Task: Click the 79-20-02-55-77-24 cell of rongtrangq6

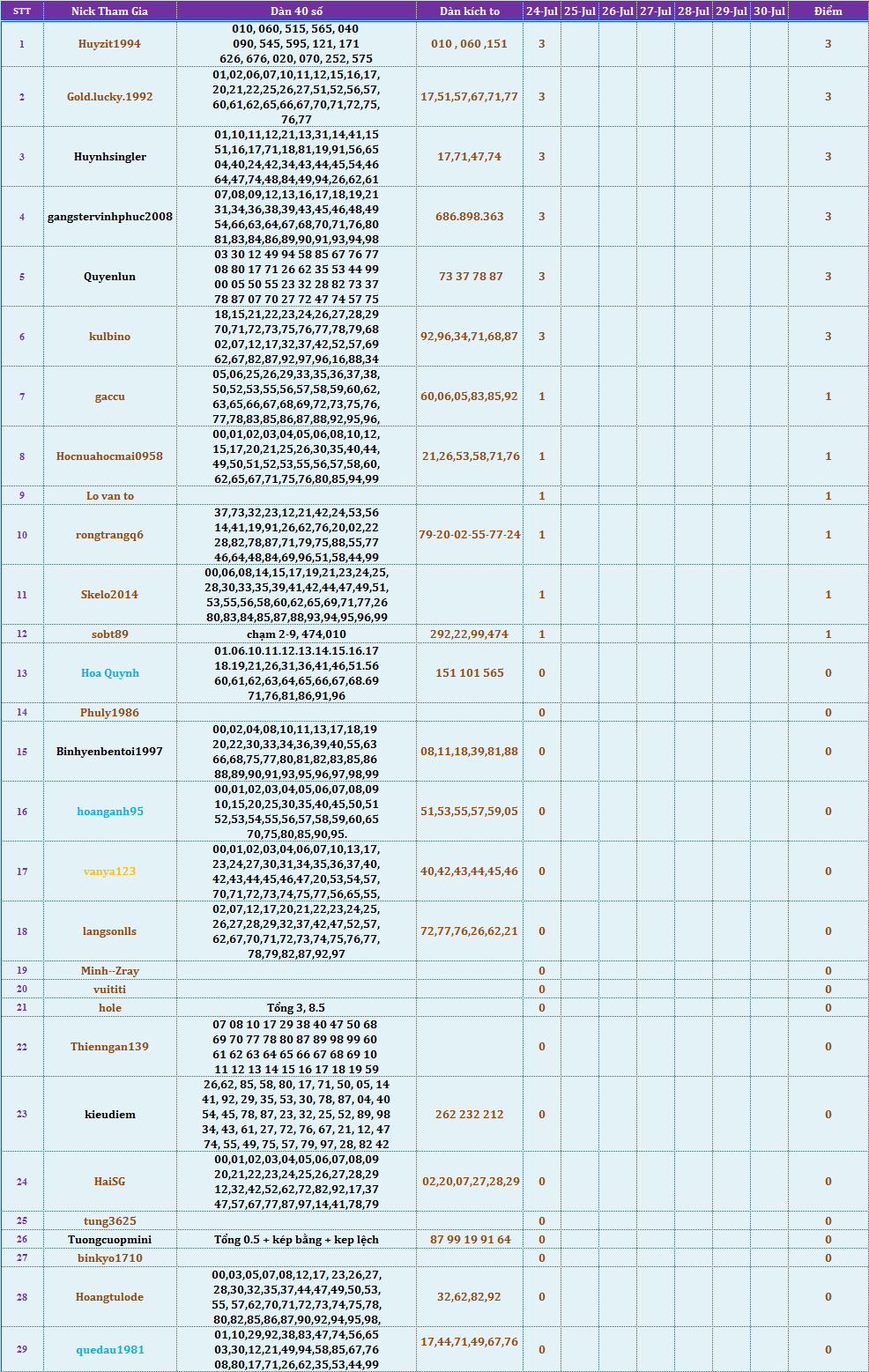Action: (x=469, y=535)
